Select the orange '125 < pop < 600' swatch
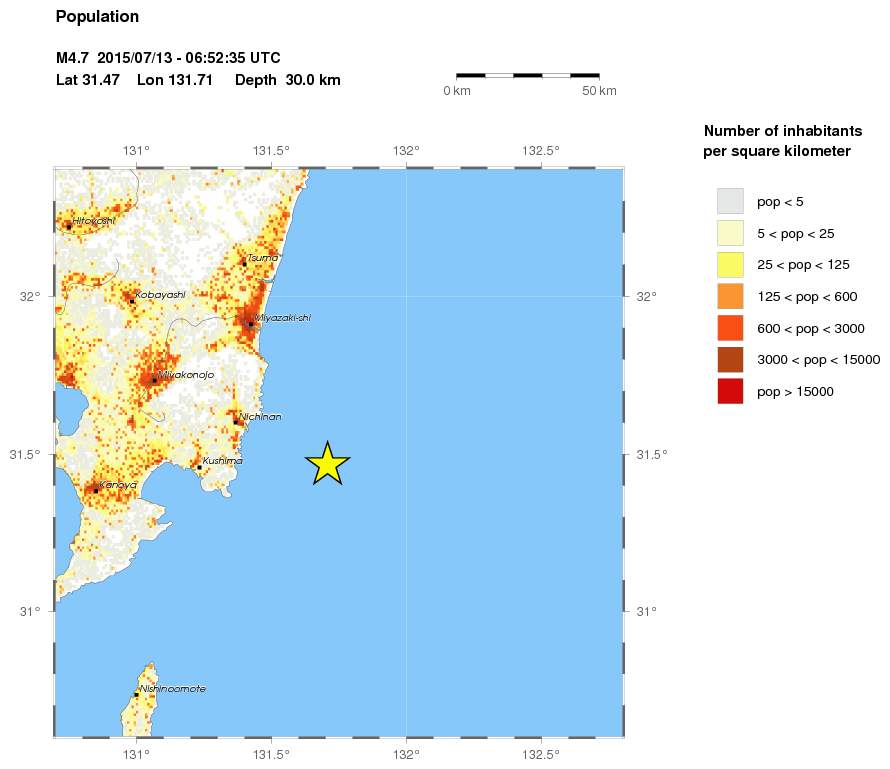 coord(730,296)
